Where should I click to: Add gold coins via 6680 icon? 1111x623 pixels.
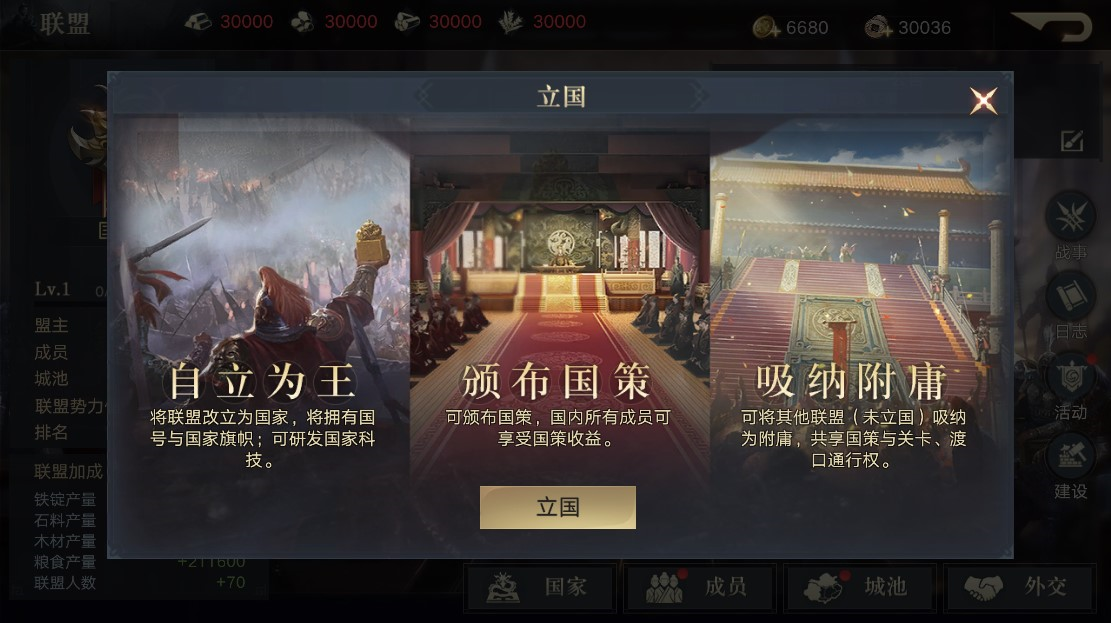(766, 28)
